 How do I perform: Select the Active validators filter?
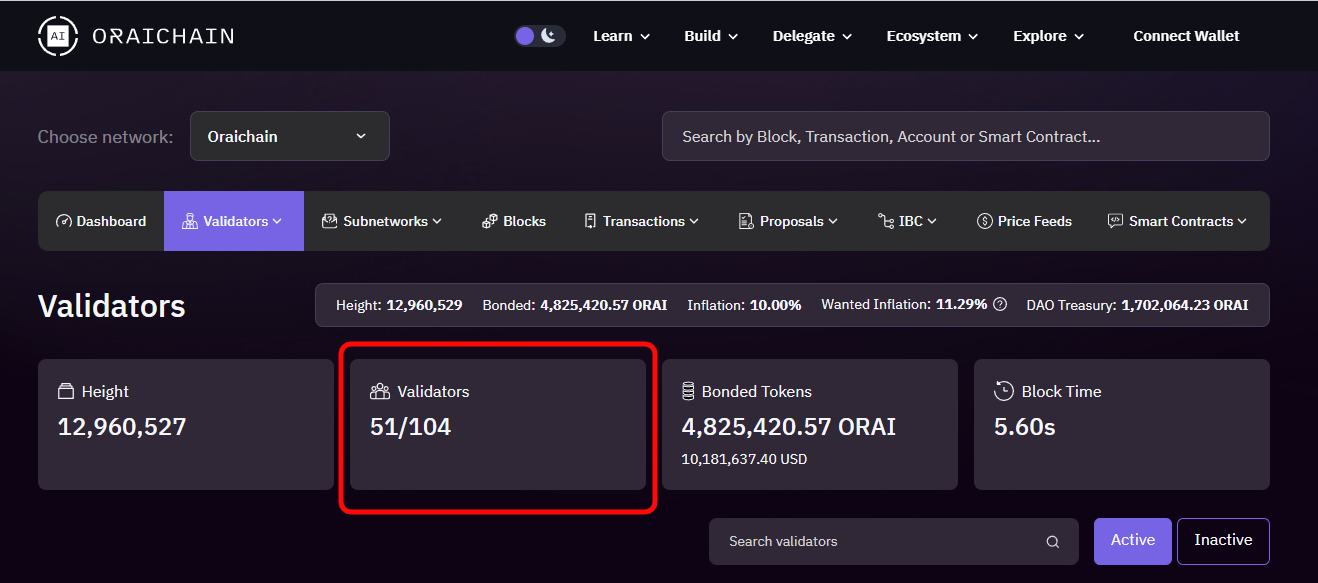pyautogui.click(x=1132, y=540)
